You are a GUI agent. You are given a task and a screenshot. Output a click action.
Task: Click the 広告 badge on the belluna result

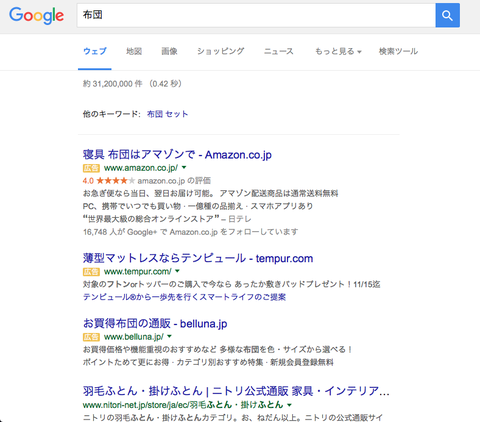(91, 337)
